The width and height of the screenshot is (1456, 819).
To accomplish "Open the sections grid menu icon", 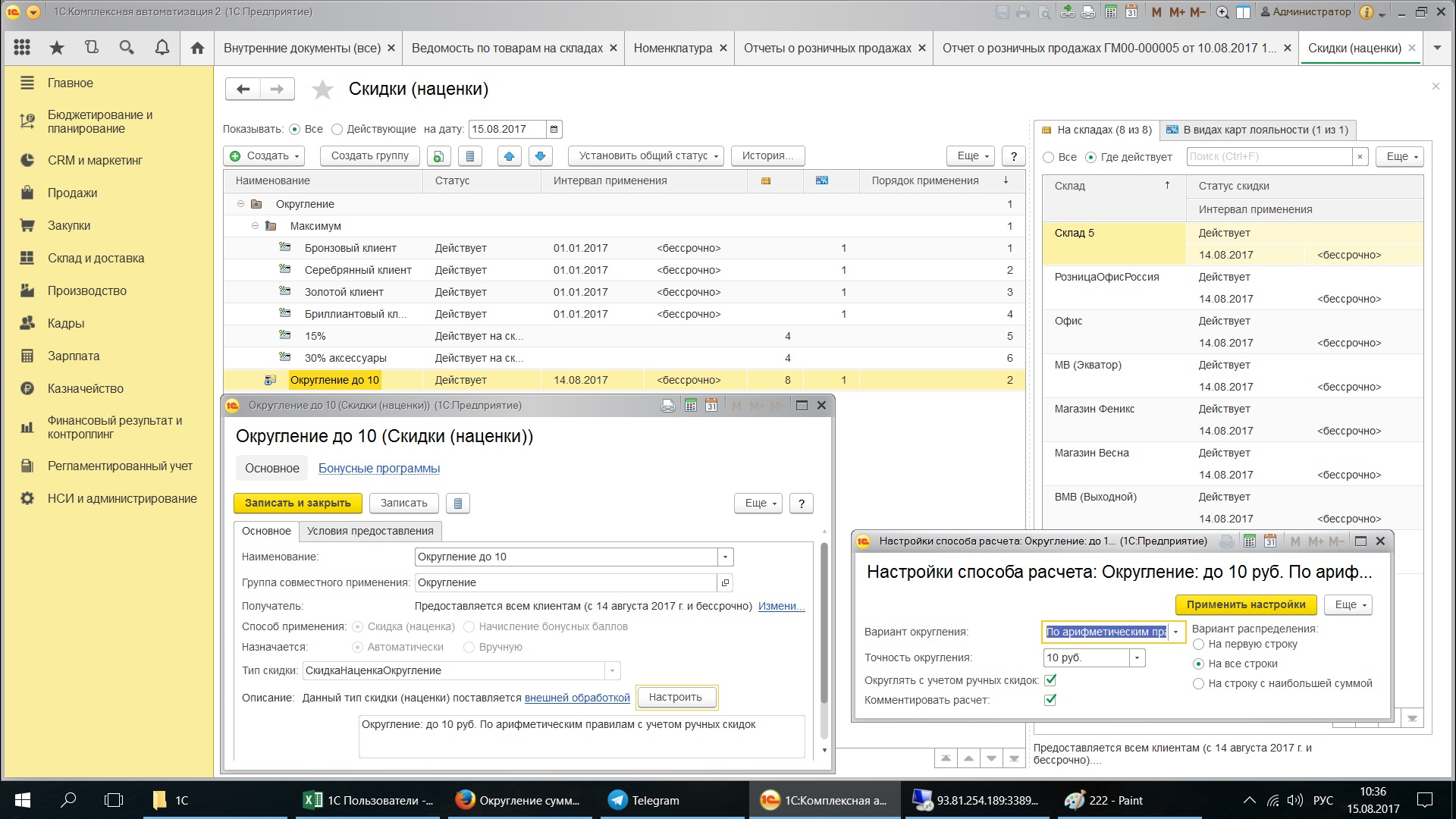I will coord(22,48).
